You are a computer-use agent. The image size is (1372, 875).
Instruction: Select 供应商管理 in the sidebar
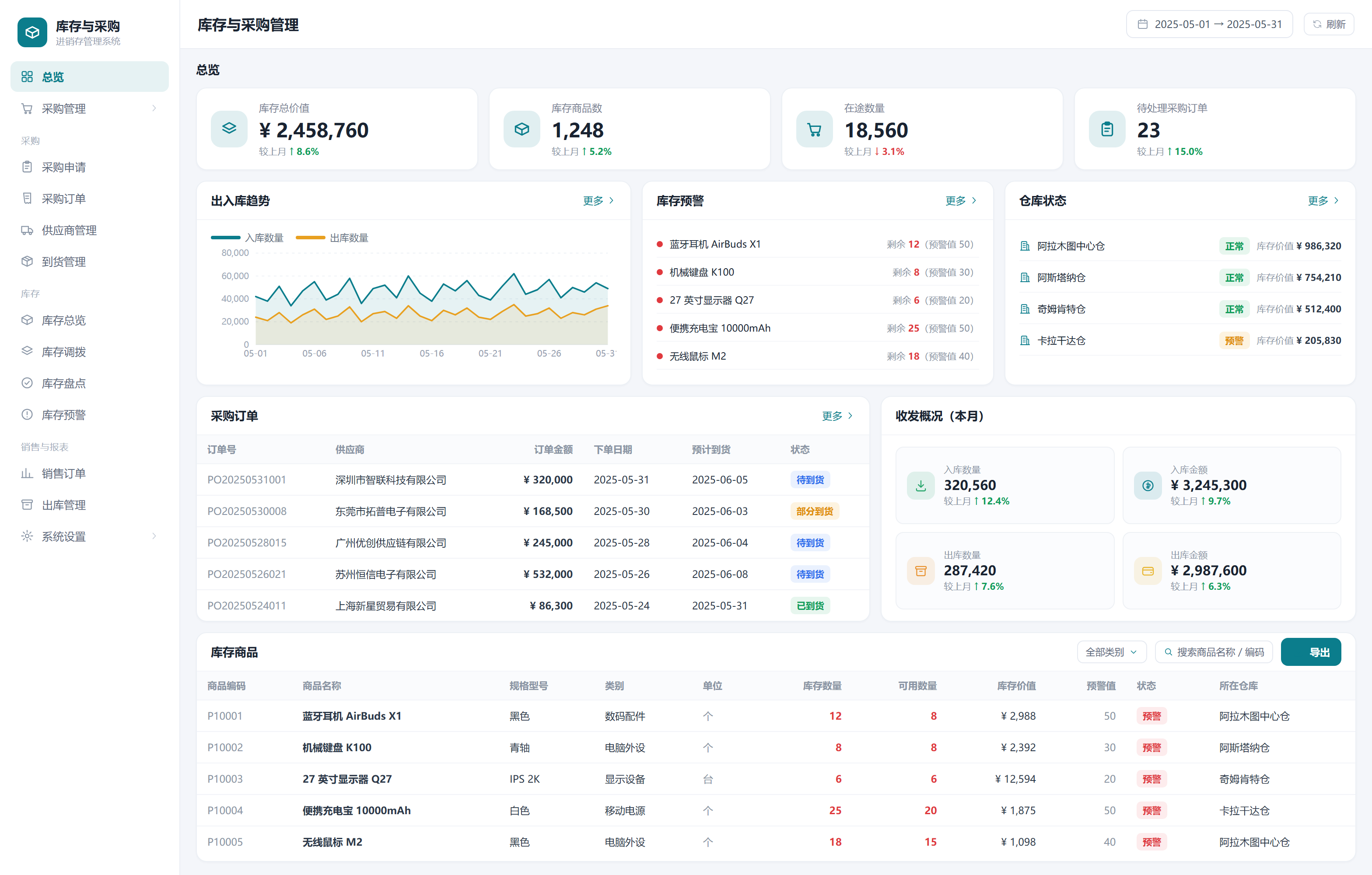[89, 230]
